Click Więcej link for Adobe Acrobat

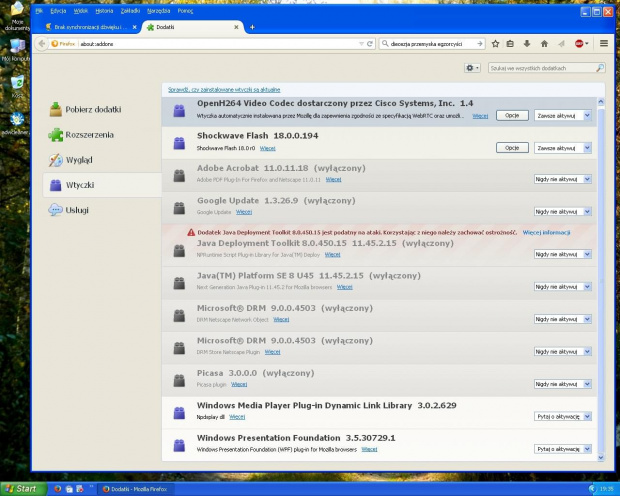point(333,180)
